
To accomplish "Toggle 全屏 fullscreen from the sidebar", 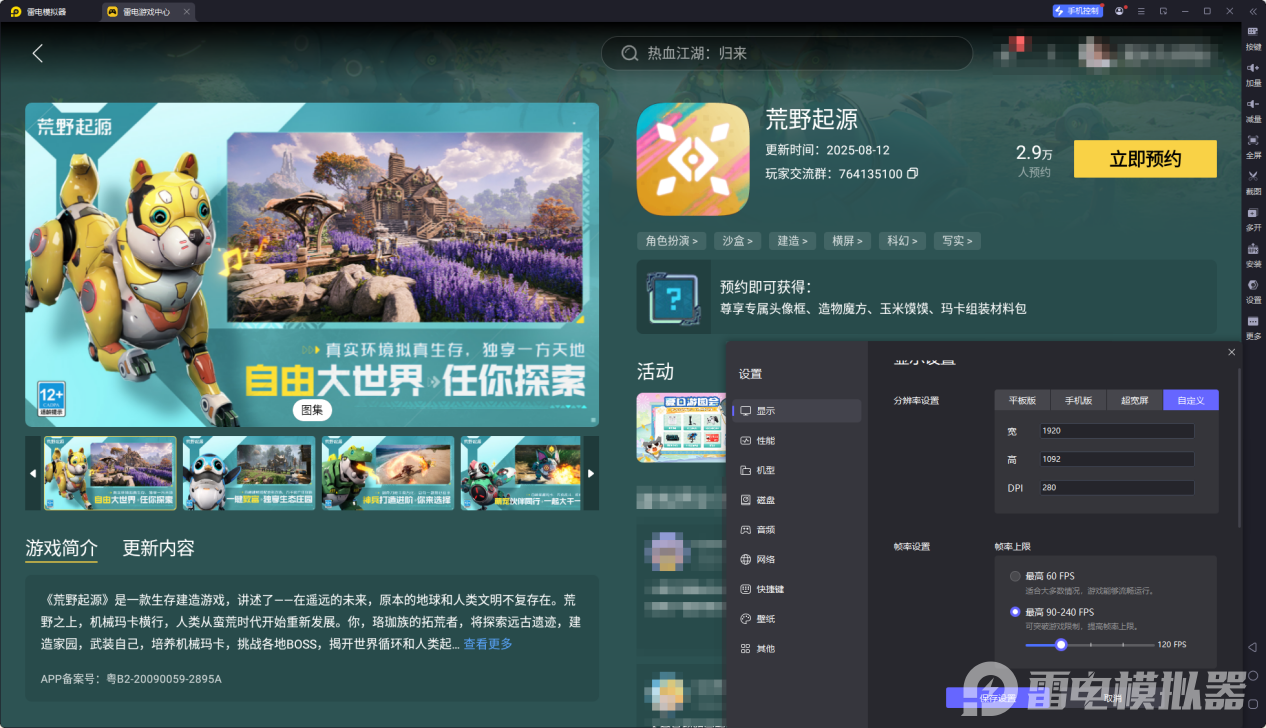I will [x=1253, y=146].
